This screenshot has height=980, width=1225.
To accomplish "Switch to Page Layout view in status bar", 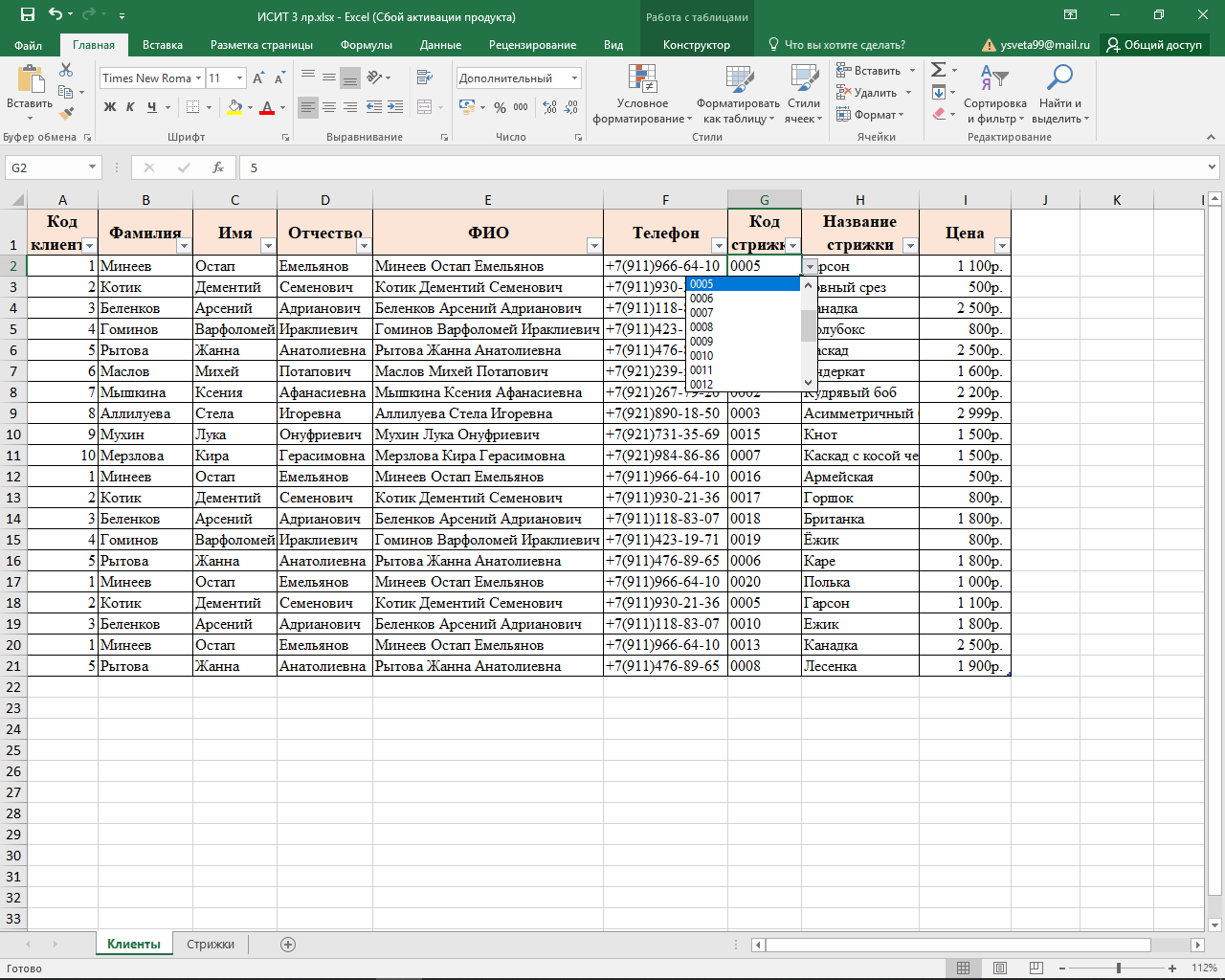I will point(1000,969).
